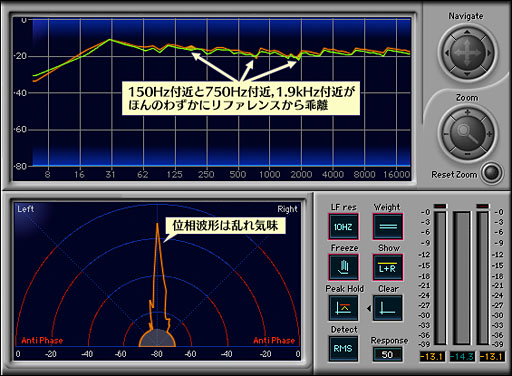Click the Zoom magnifier center
This screenshot has height=376, width=512.
[x=467, y=133]
